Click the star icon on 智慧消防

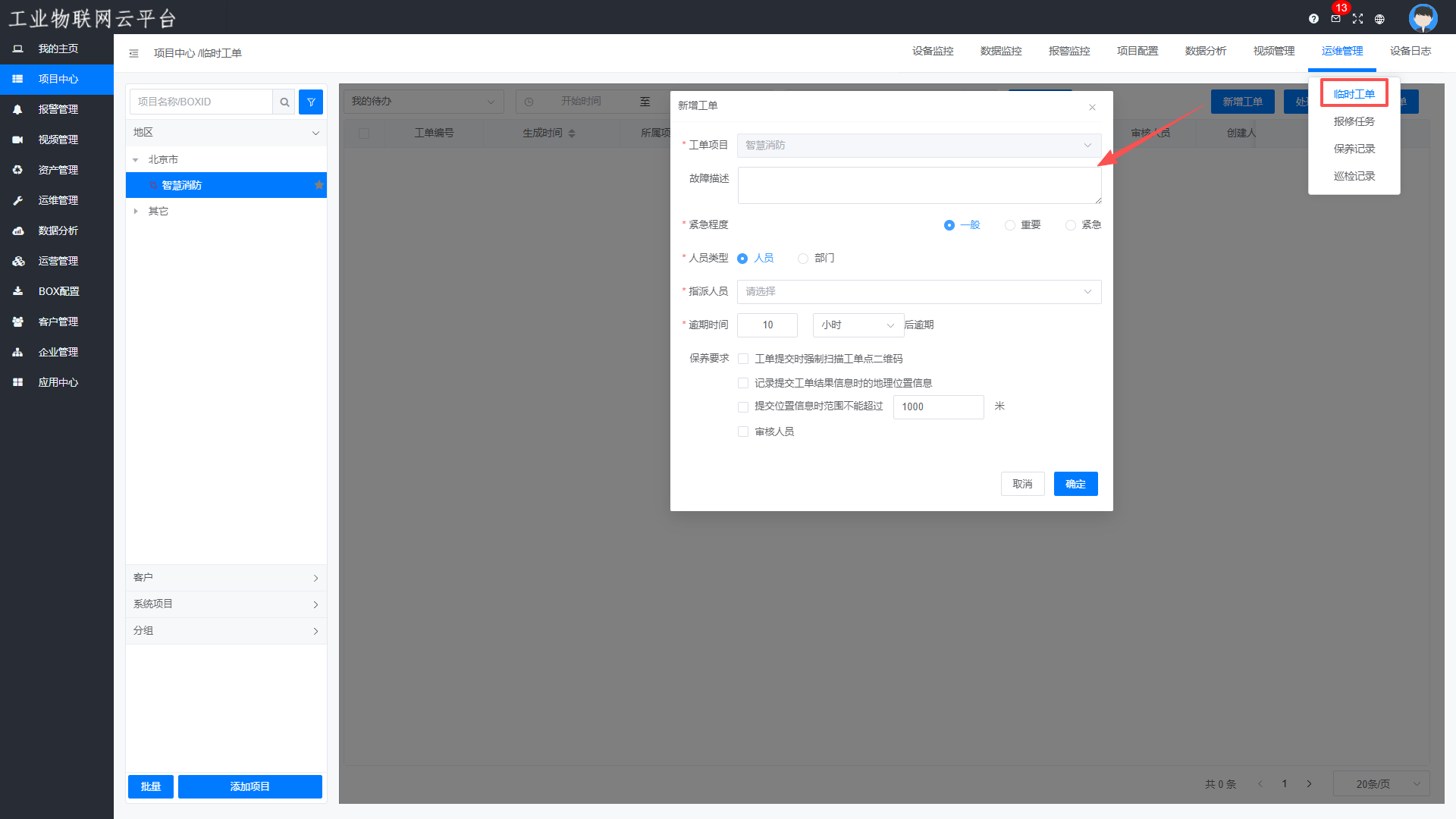(319, 185)
